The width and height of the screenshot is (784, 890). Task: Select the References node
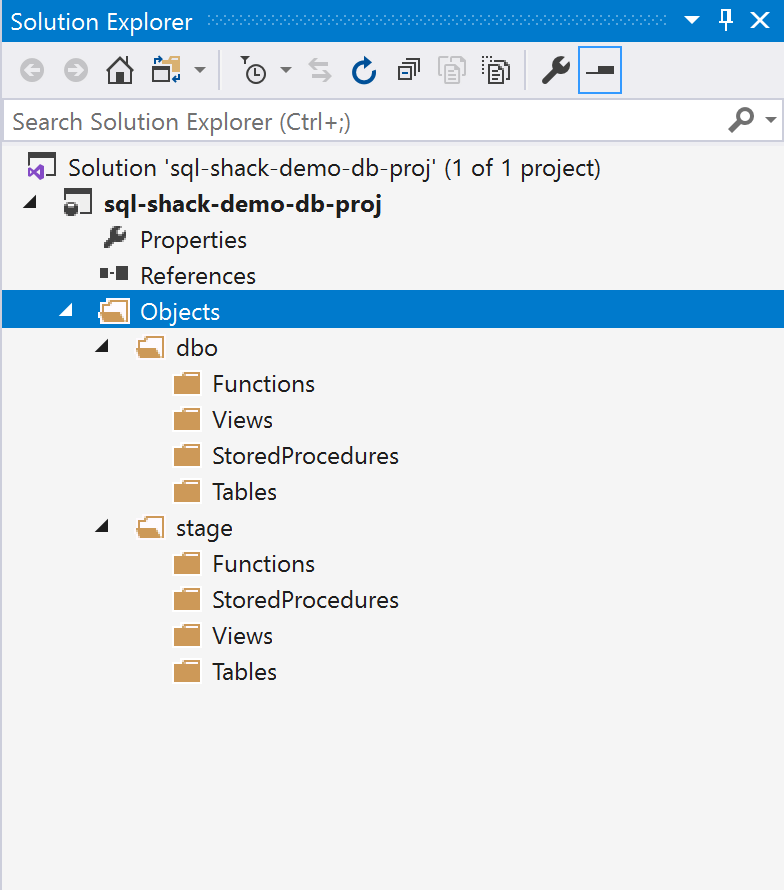(x=198, y=276)
